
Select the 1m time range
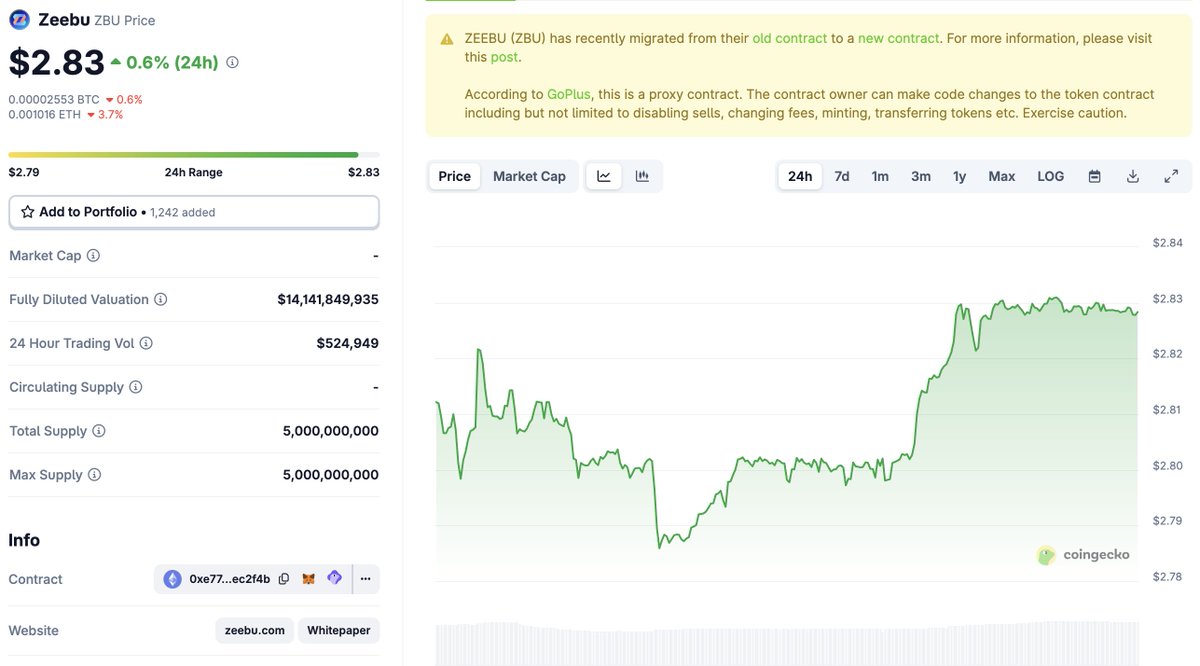(x=880, y=176)
